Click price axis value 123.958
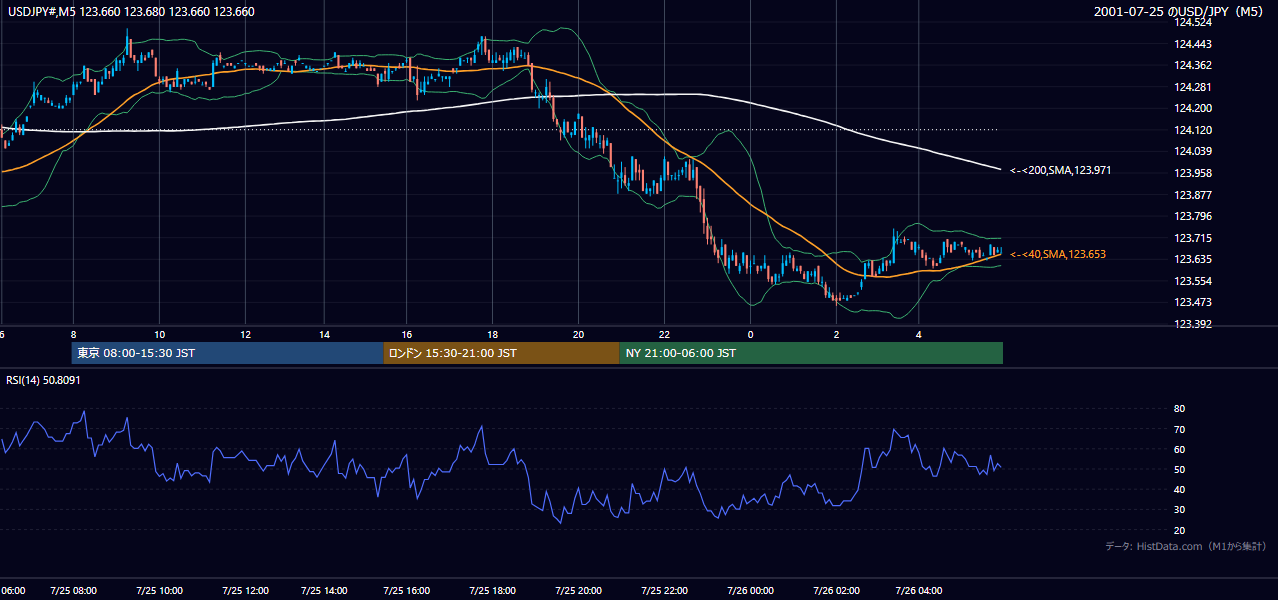 [1193, 173]
